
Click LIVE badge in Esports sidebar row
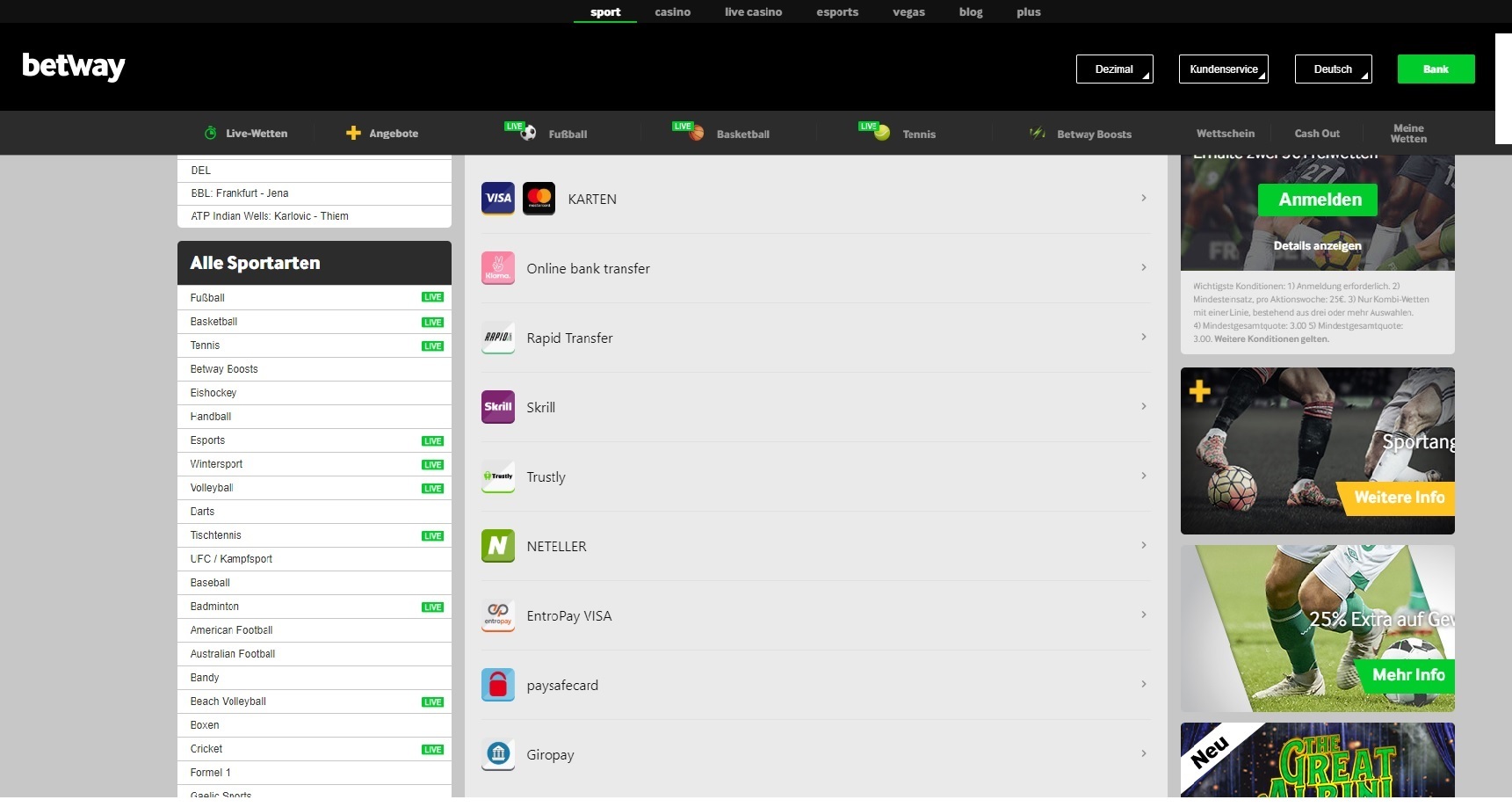432,440
